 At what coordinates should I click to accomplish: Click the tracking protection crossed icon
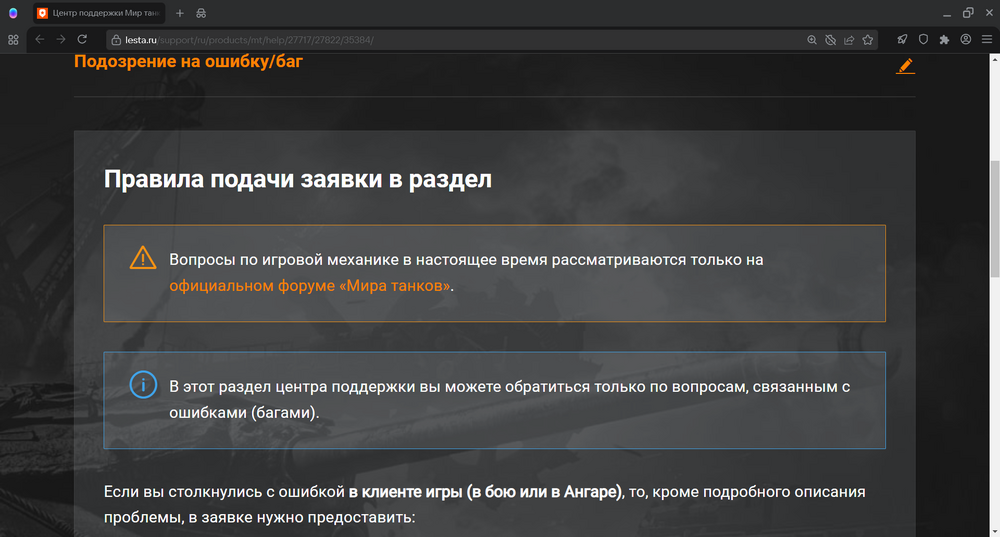click(830, 40)
